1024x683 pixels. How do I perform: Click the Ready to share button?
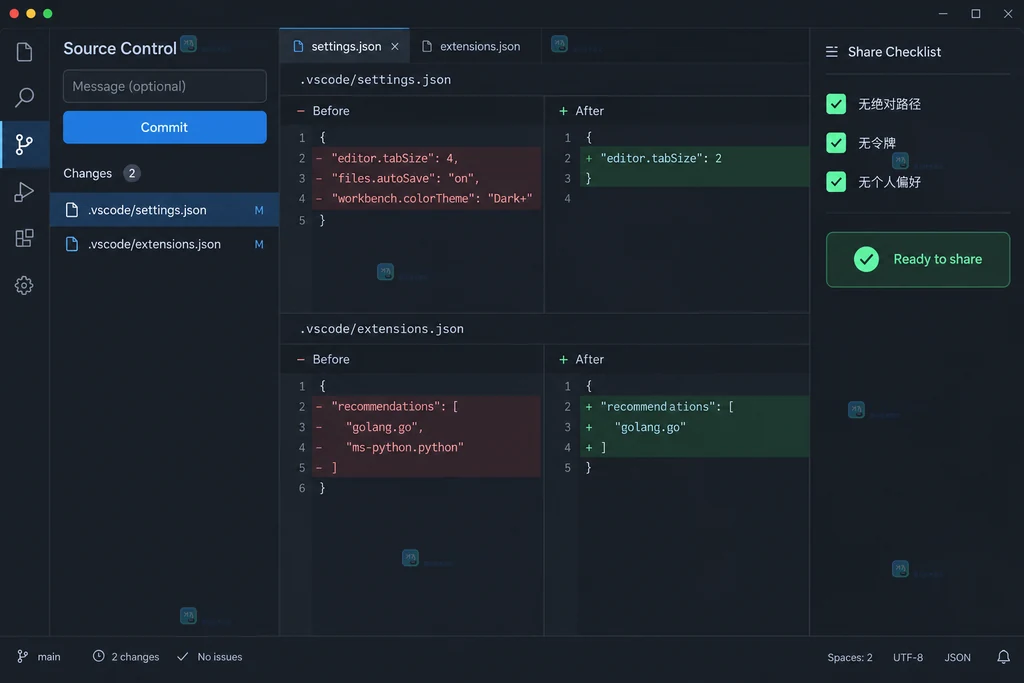click(918, 259)
